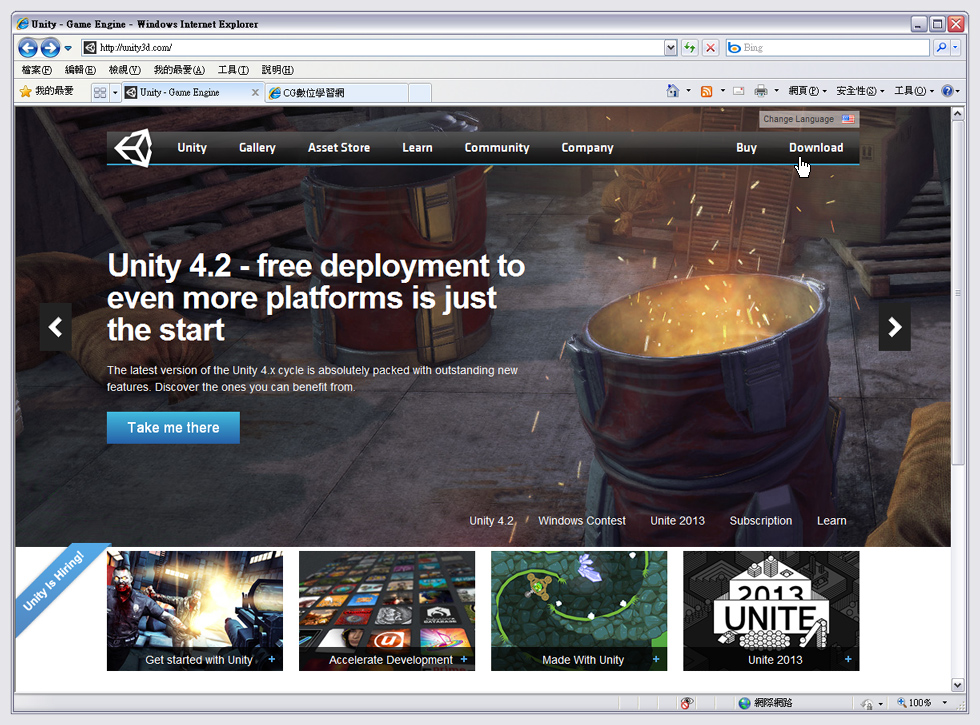Select the Windows Contest slide link
980x725 pixels.
[x=582, y=521]
